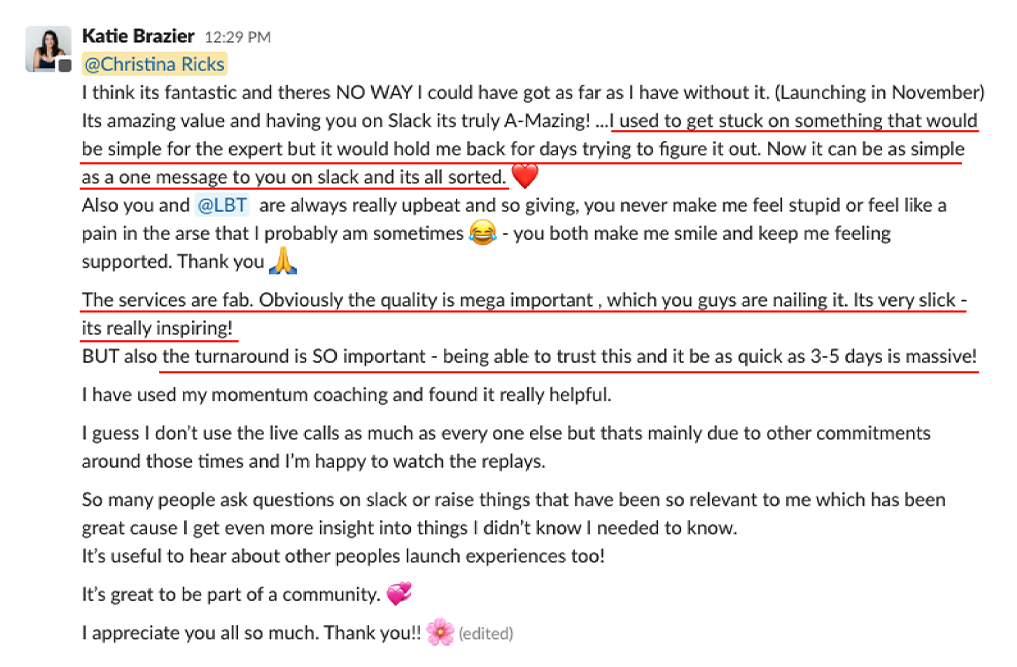This screenshot has height=667, width=1017.
Task: Click the red heart emoji
Action: tap(525, 178)
